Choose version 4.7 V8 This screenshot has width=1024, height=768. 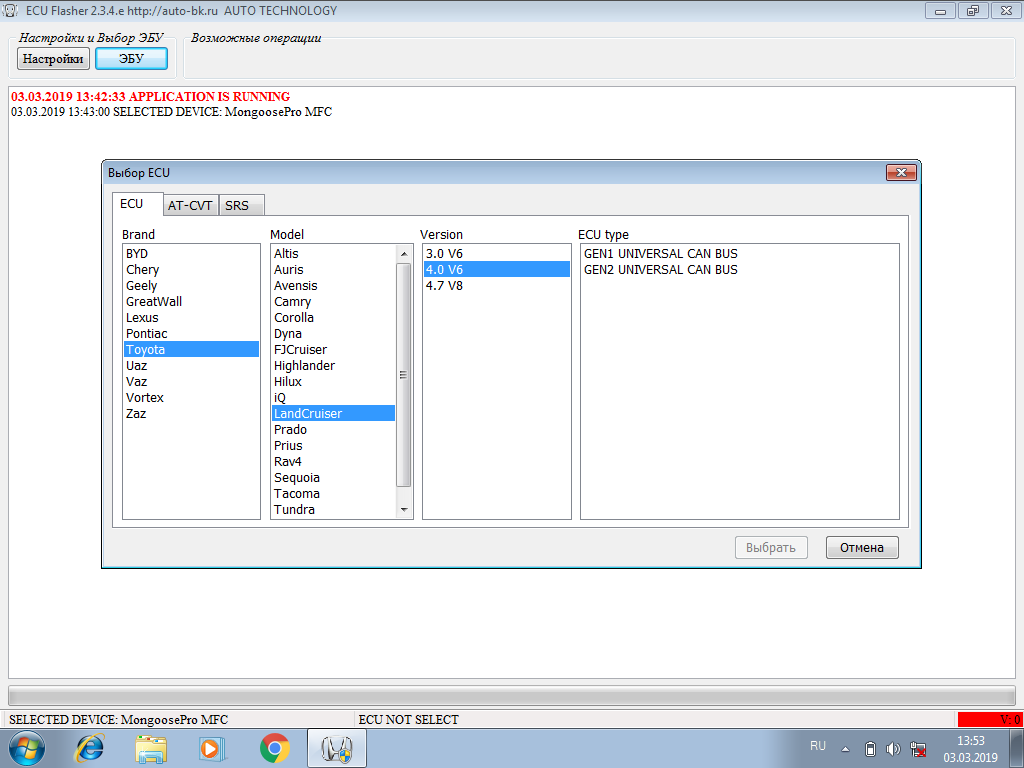tap(497, 285)
